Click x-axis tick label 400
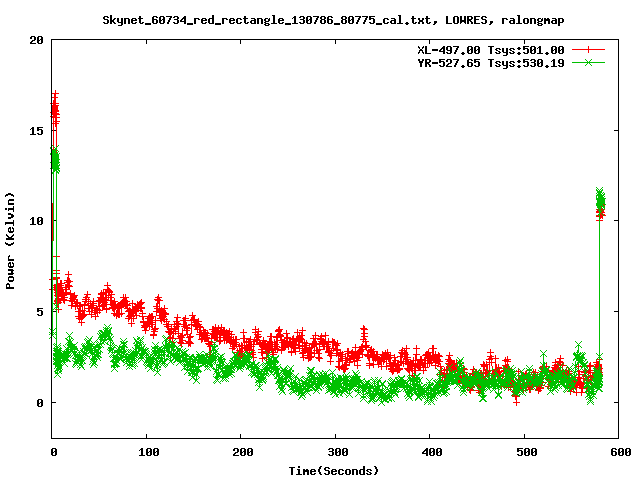The width and height of the screenshot is (640, 480). [431, 452]
